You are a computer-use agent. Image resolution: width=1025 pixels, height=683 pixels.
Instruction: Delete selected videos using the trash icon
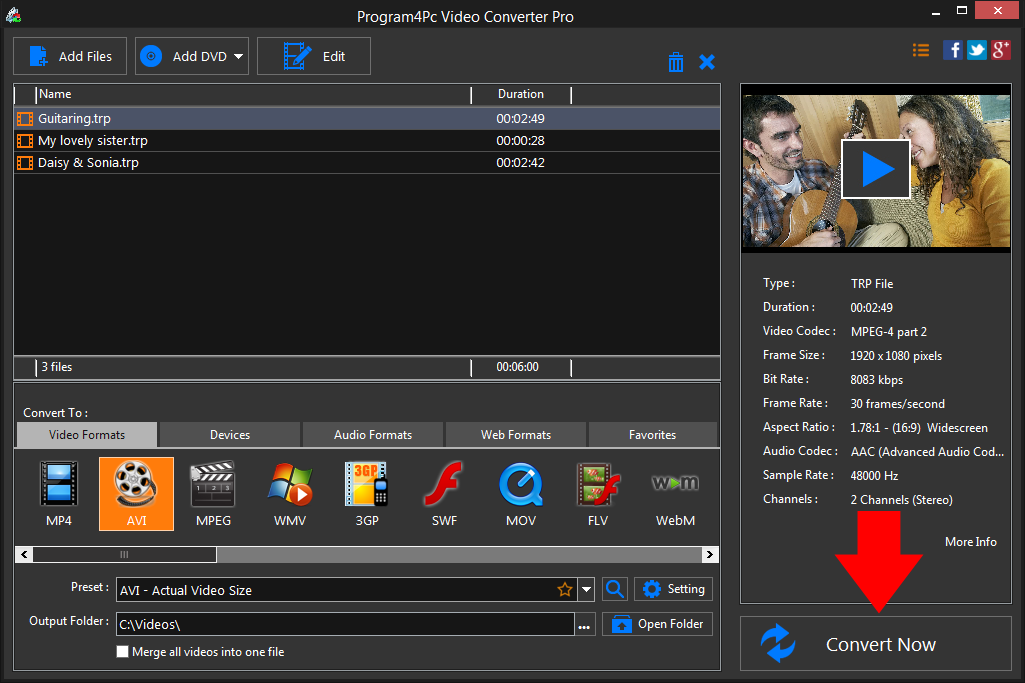click(x=676, y=61)
